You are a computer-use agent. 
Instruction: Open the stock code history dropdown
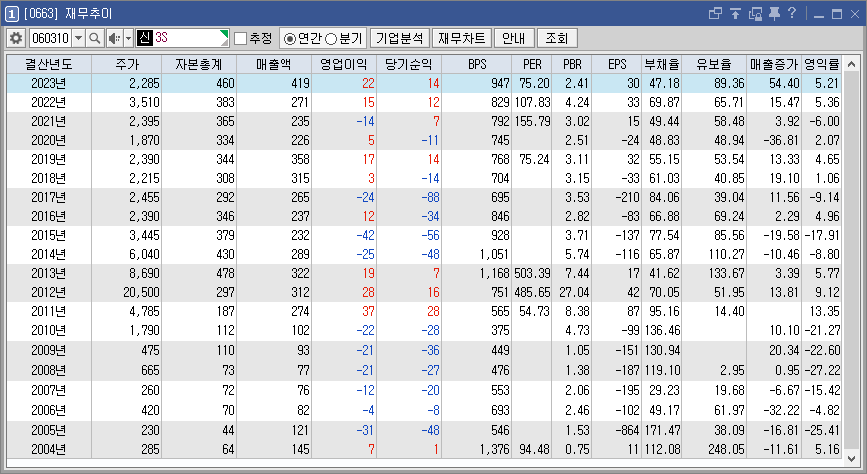(79, 38)
